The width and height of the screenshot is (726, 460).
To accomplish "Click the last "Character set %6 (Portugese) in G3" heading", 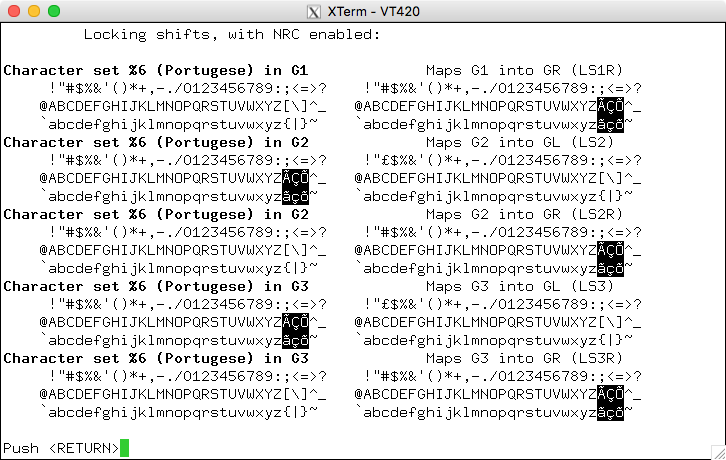I will click(155, 358).
